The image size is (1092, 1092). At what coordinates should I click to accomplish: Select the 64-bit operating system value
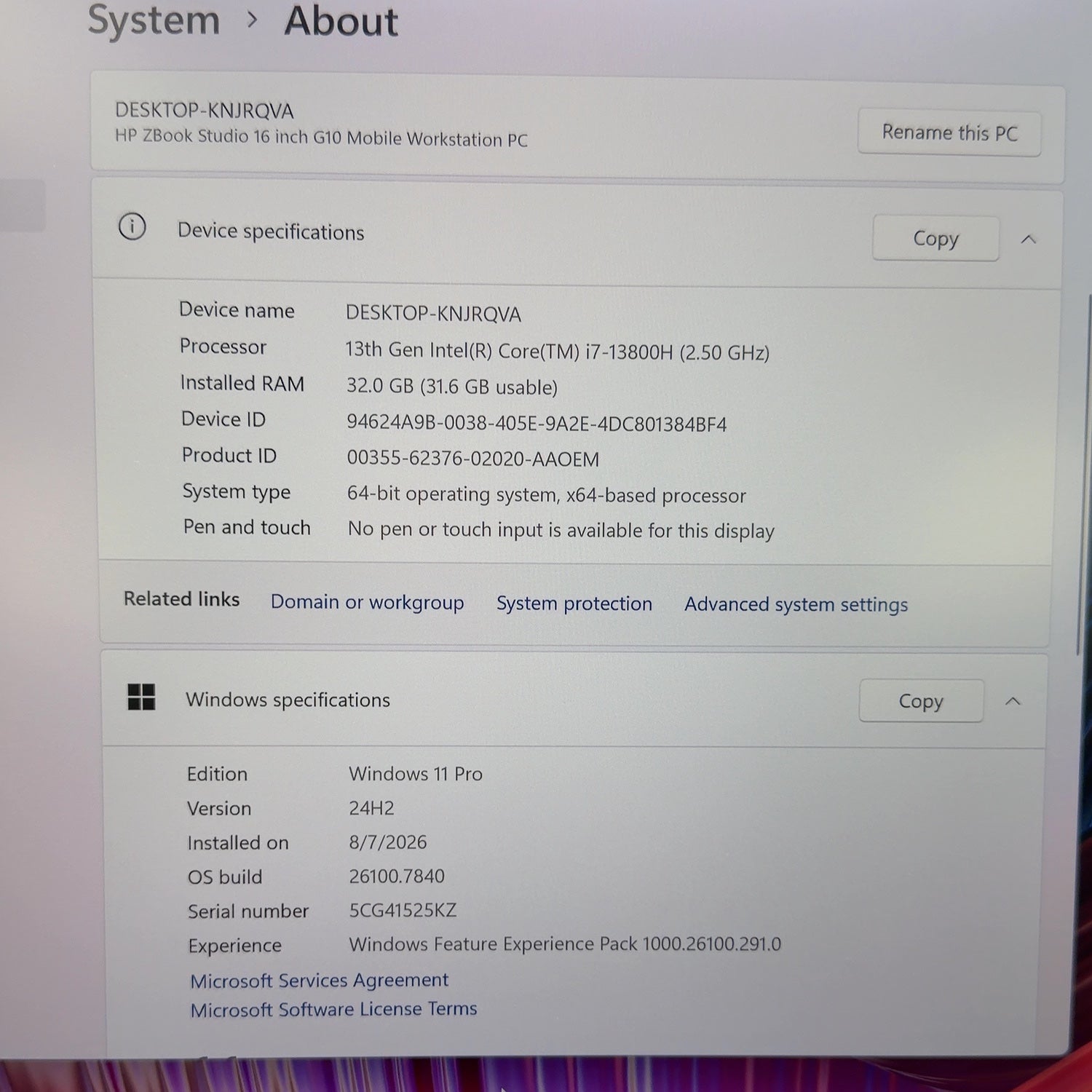pyautogui.click(x=547, y=494)
